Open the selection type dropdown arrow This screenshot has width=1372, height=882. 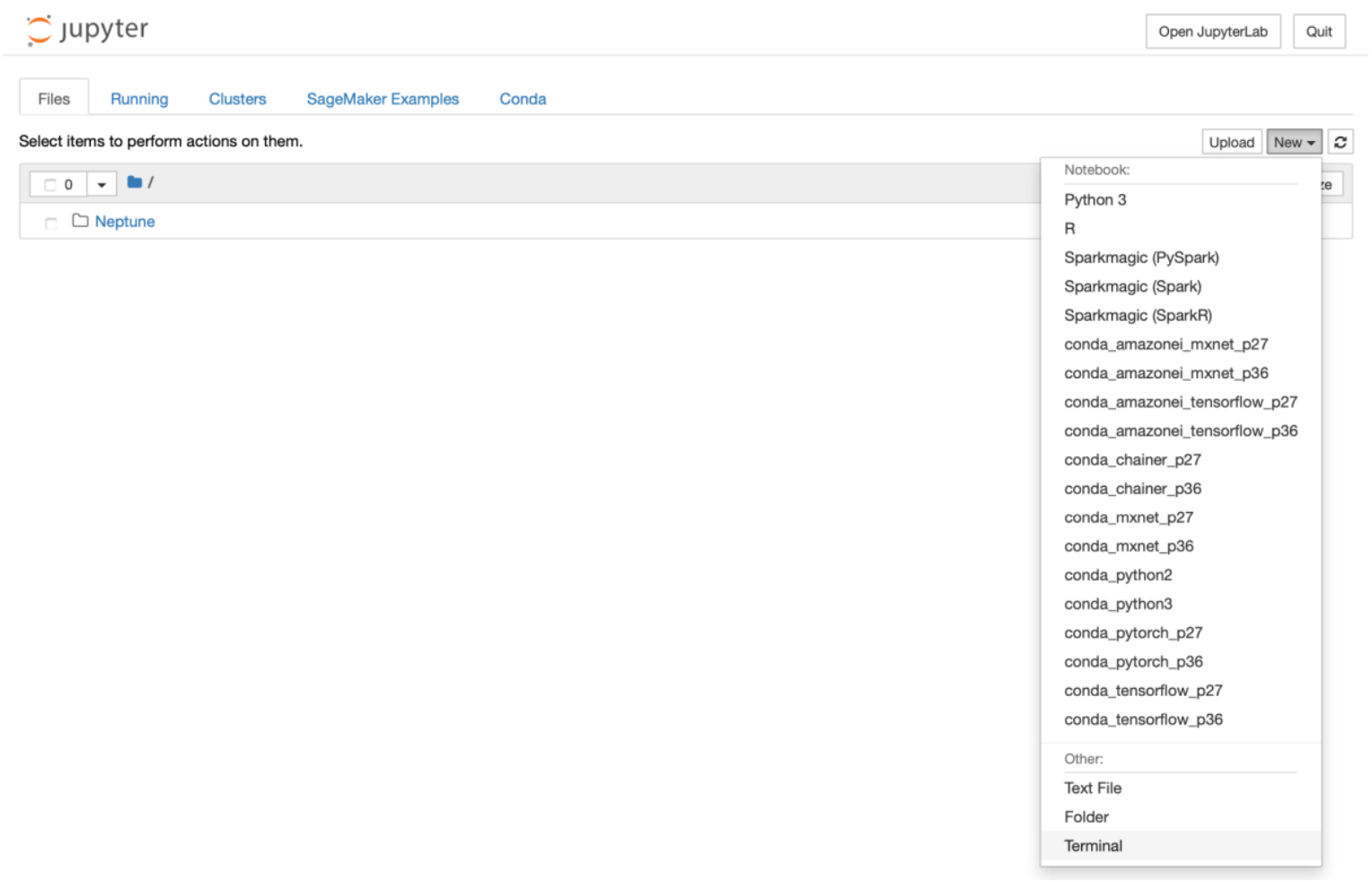[101, 184]
